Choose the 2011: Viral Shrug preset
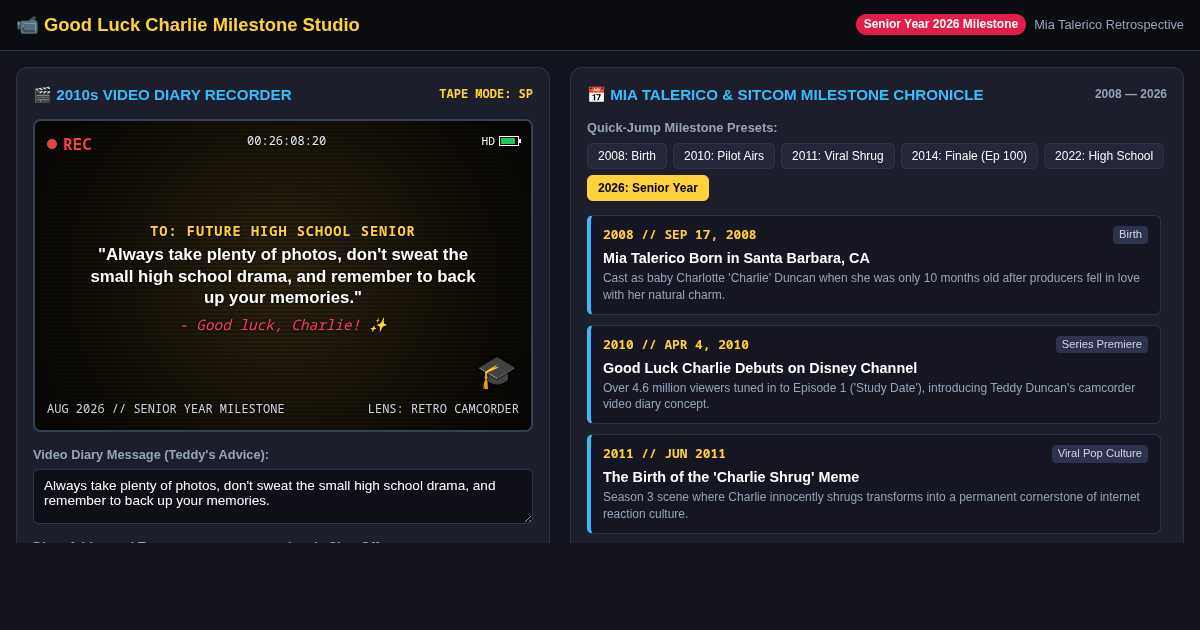This screenshot has width=1200, height=630. pos(838,156)
